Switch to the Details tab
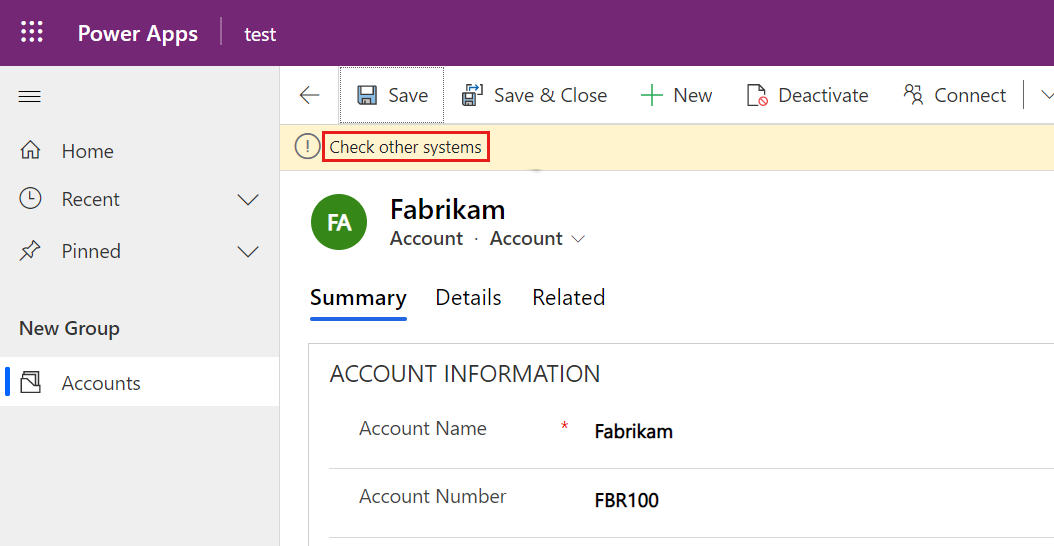1054x546 pixels. tap(468, 298)
